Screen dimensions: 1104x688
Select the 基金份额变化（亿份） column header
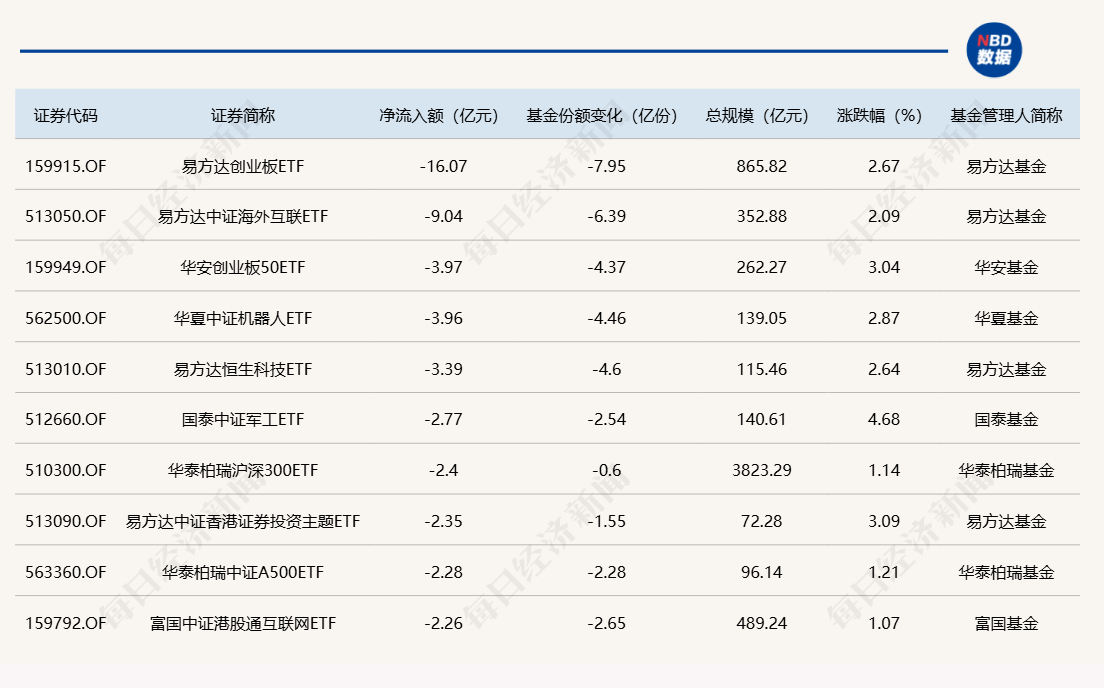pos(602,115)
